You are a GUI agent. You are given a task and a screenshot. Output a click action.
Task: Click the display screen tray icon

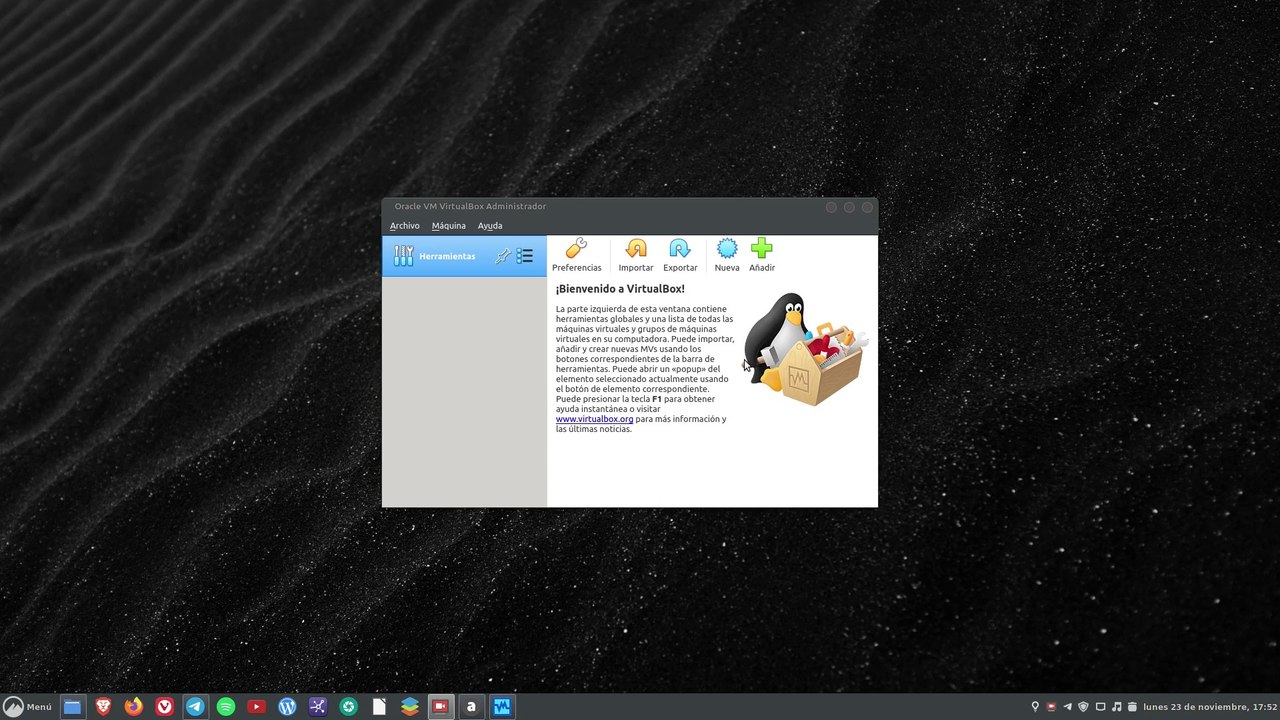[1100, 707]
